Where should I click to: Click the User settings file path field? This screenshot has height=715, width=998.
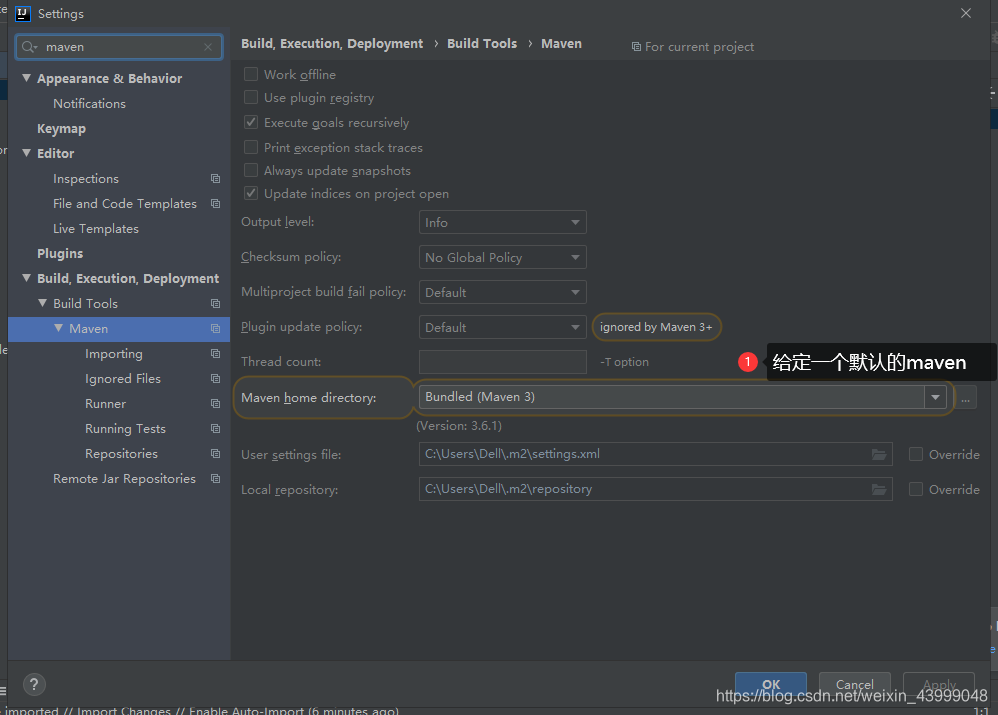[x=656, y=455]
